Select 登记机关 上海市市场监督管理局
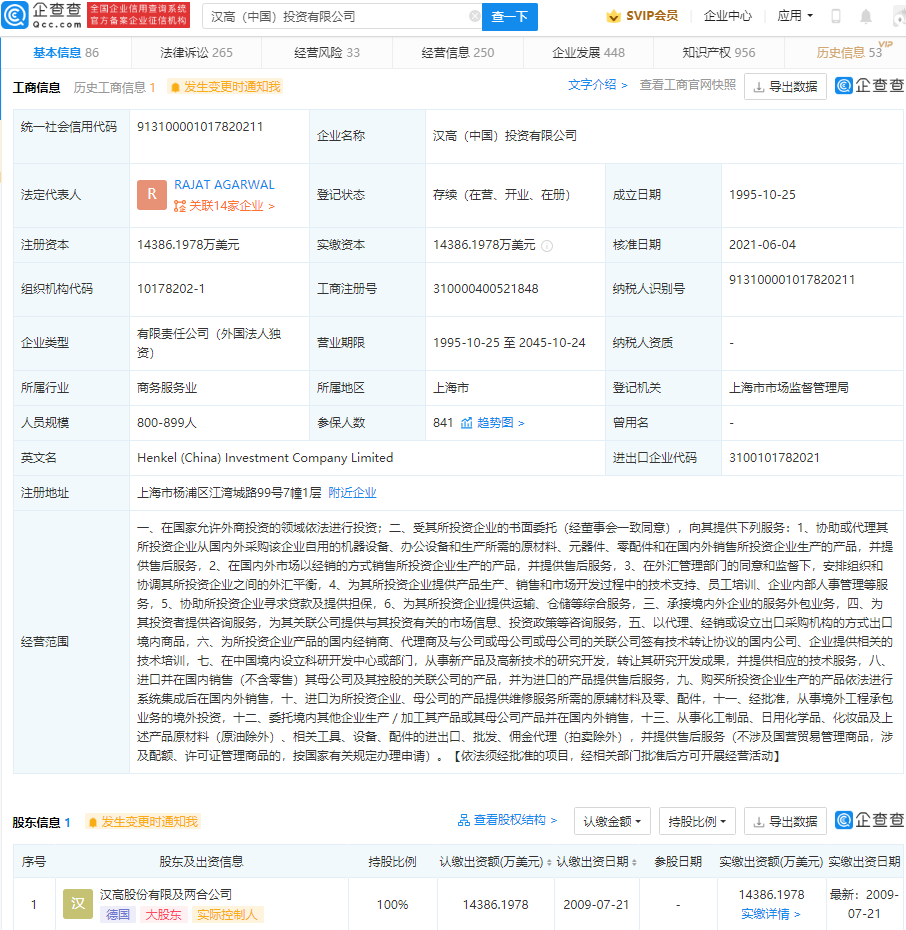Screen dimensions: 906x930 [789, 388]
